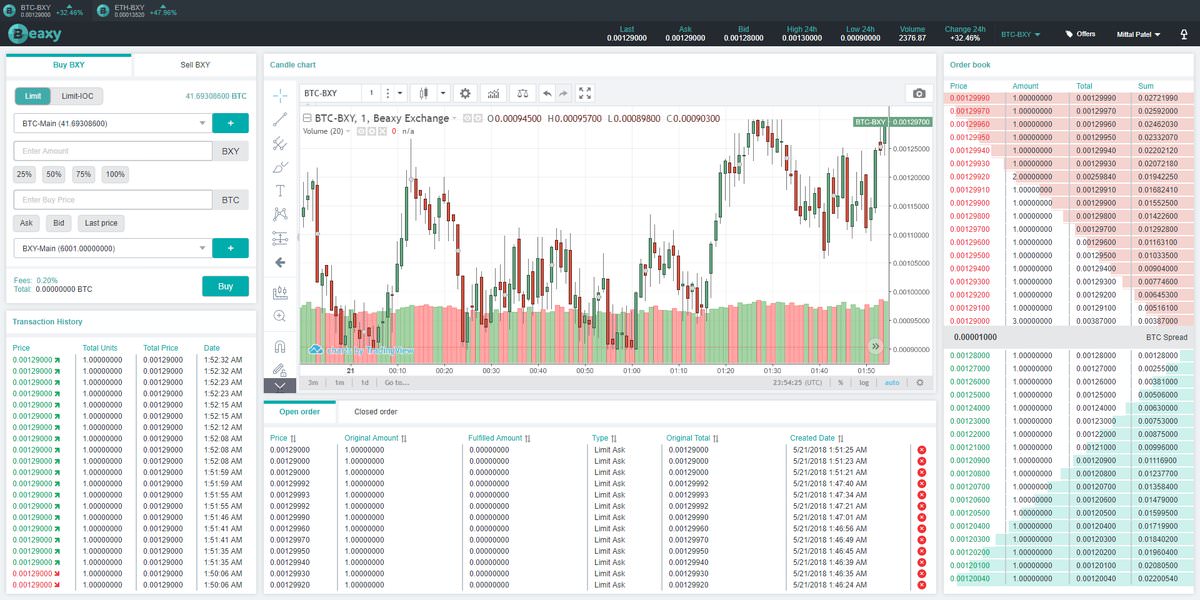Toggle log scale on chart
This screenshot has width=1200, height=600.
click(x=864, y=383)
